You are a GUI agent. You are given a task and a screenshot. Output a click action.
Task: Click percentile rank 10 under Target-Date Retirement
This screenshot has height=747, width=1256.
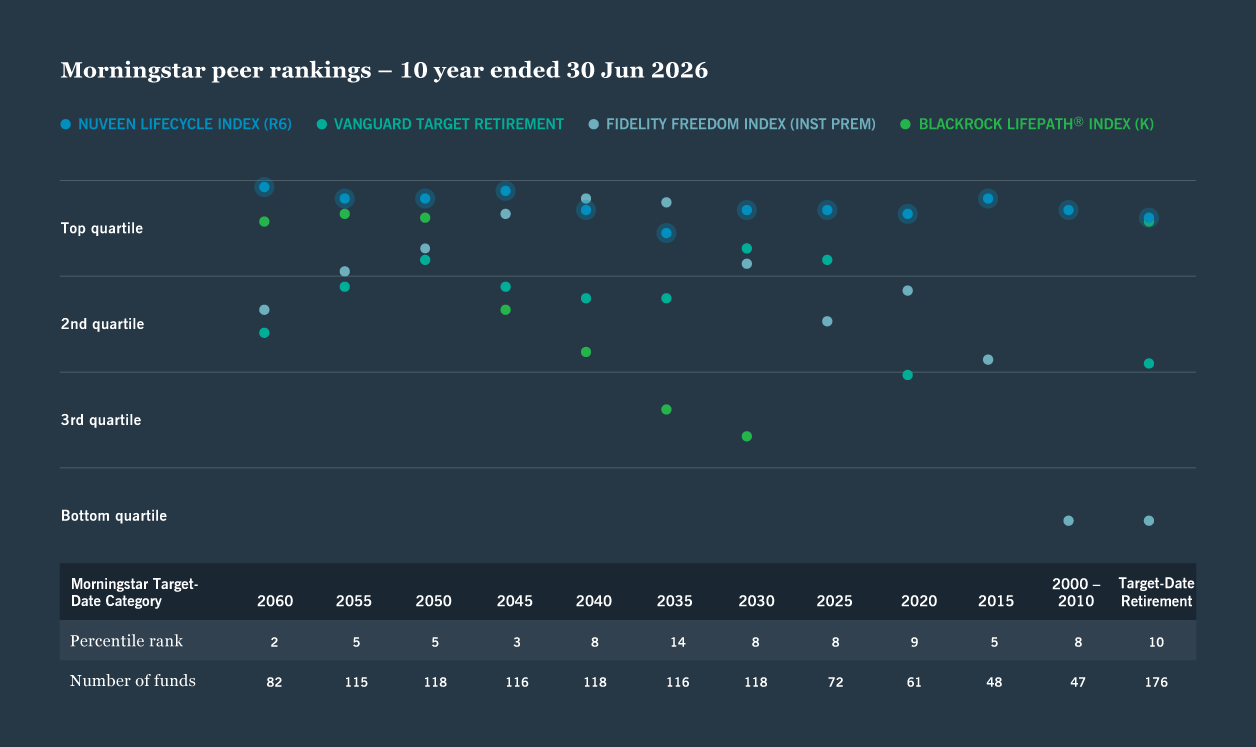tap(1157, 642)
